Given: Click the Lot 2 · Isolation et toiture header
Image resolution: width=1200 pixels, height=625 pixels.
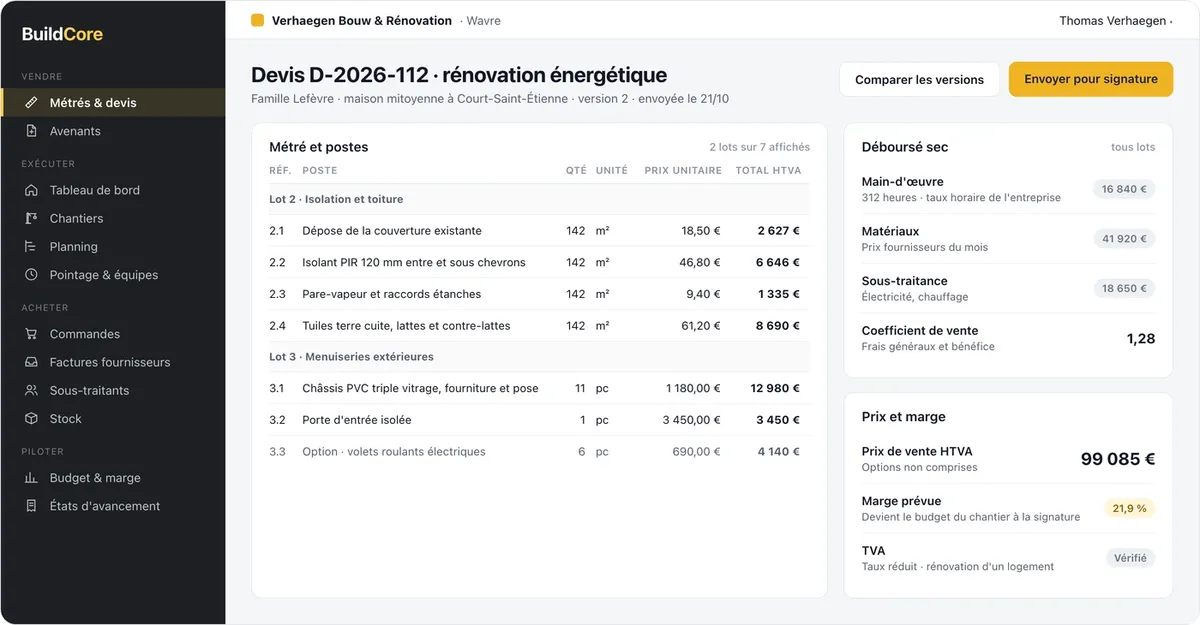Looking at the screenshot, I should (539, 199).
